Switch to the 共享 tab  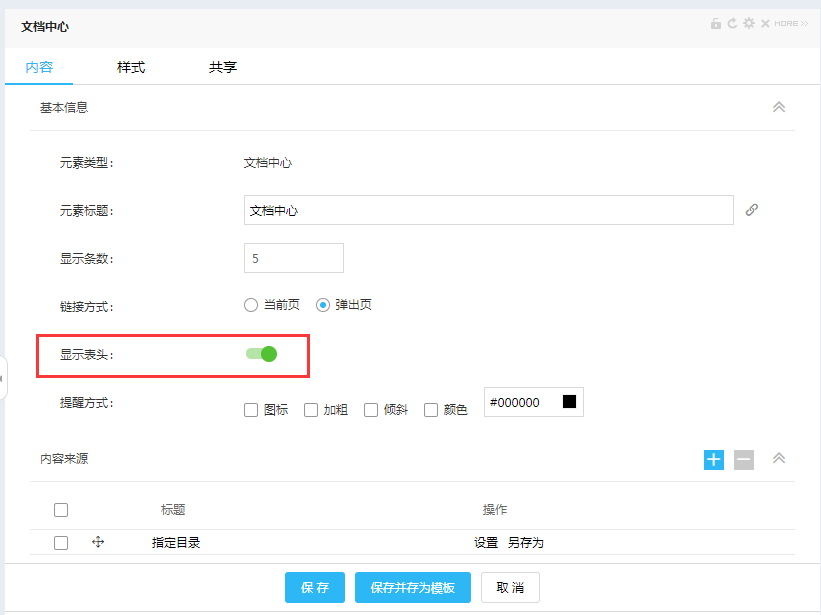point(223,67)
